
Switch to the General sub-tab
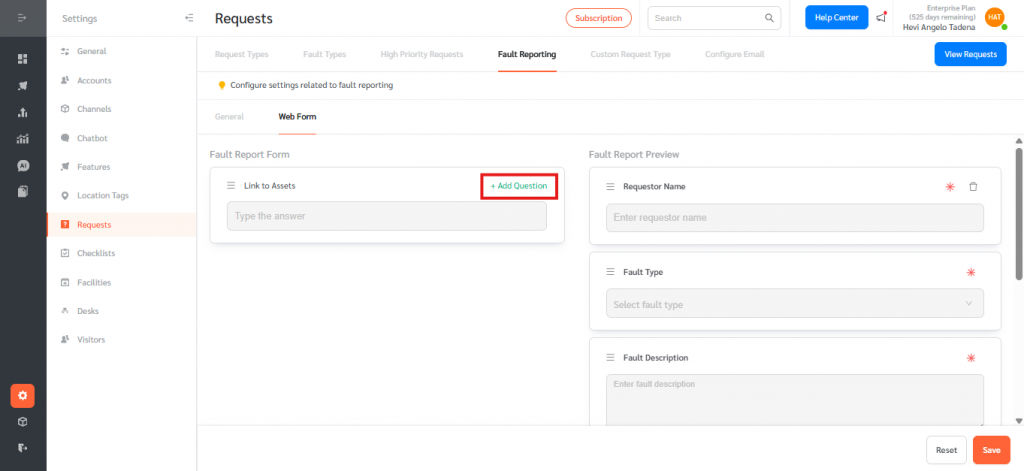pos(229,117)
